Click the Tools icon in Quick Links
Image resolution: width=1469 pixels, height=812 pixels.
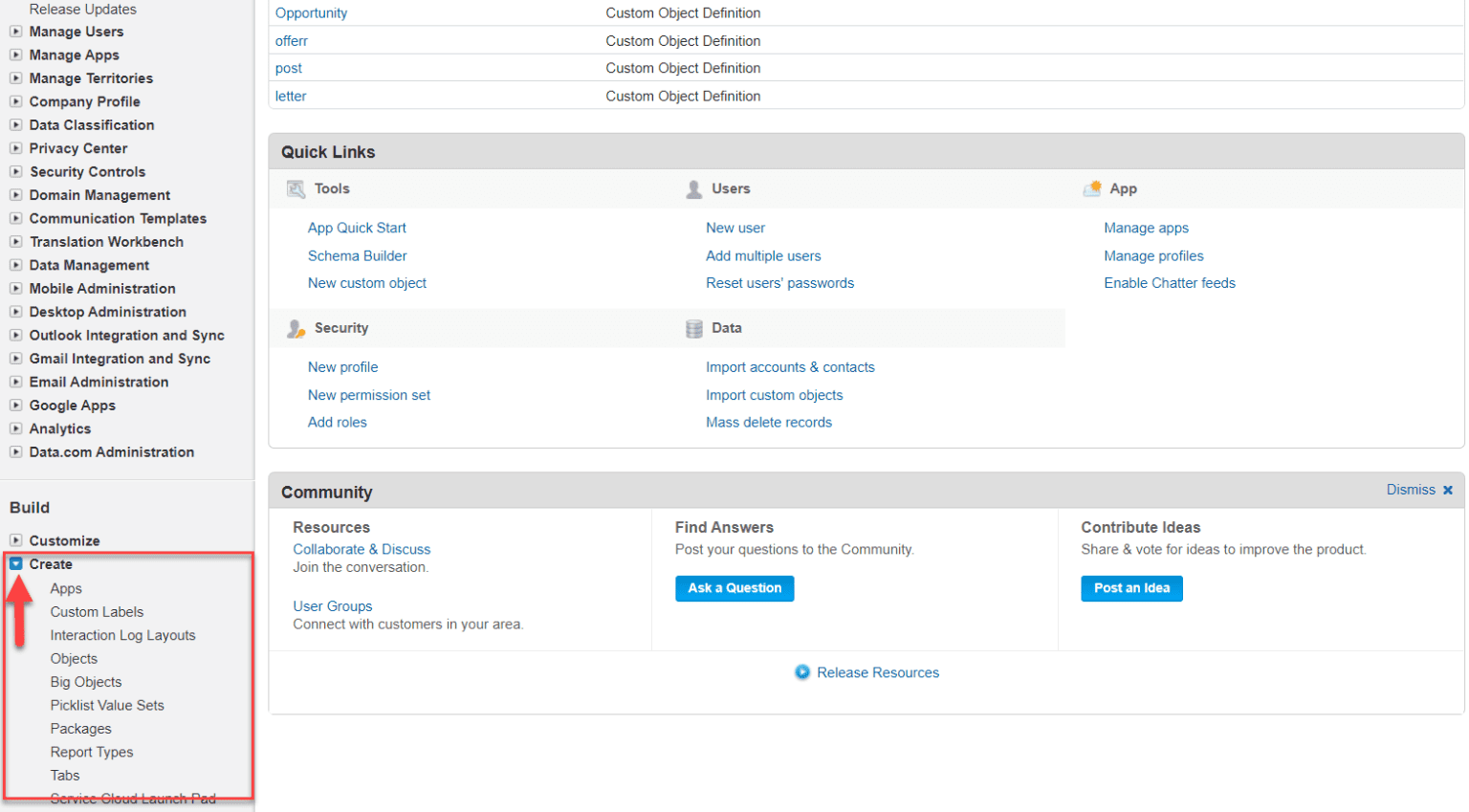point(296,188)
